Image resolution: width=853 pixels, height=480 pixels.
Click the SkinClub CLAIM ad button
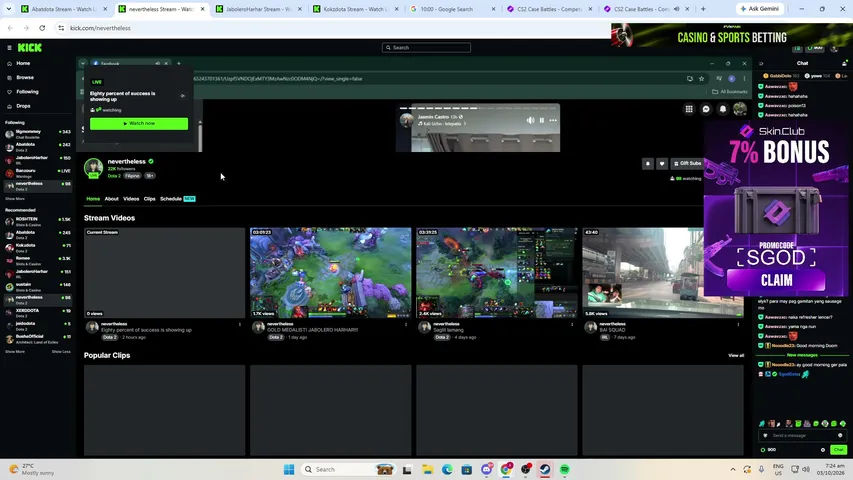[776, 280]
